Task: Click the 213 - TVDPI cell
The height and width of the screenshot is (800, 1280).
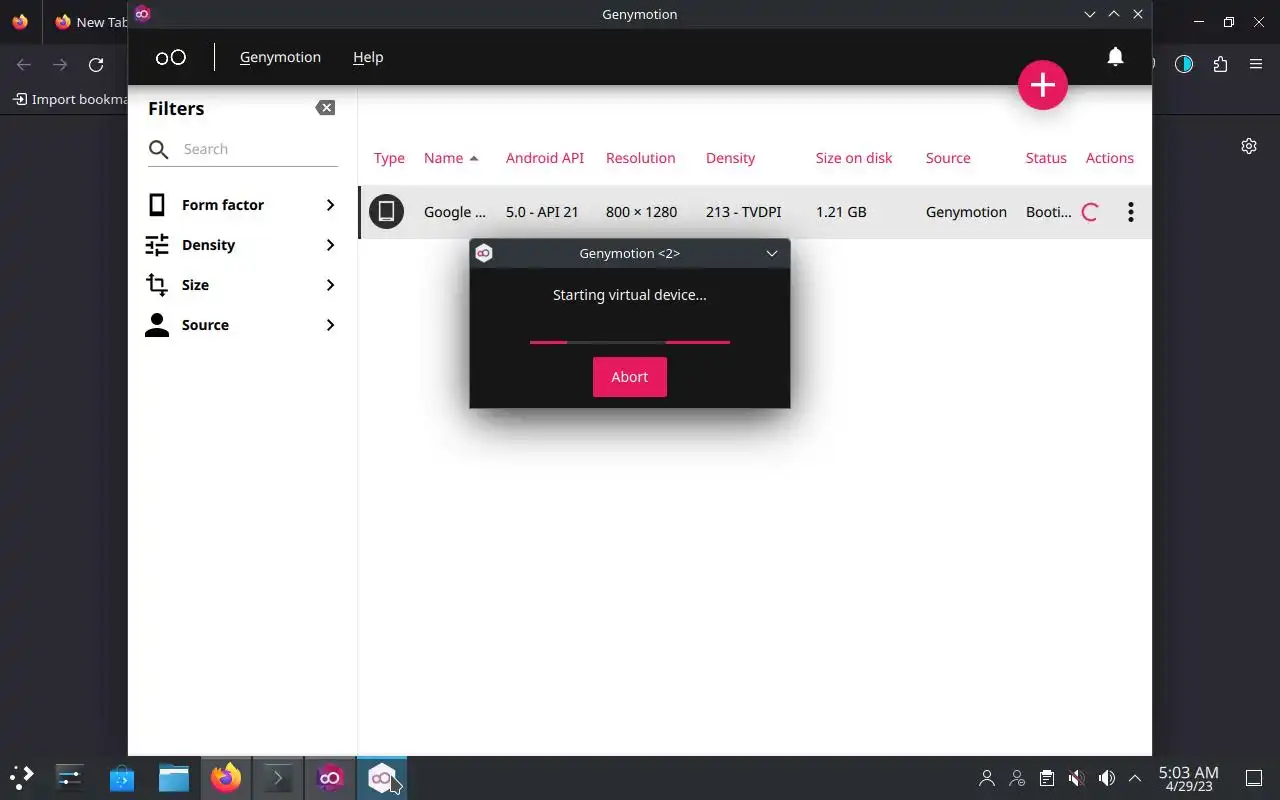Action: (x=744, y=212)
